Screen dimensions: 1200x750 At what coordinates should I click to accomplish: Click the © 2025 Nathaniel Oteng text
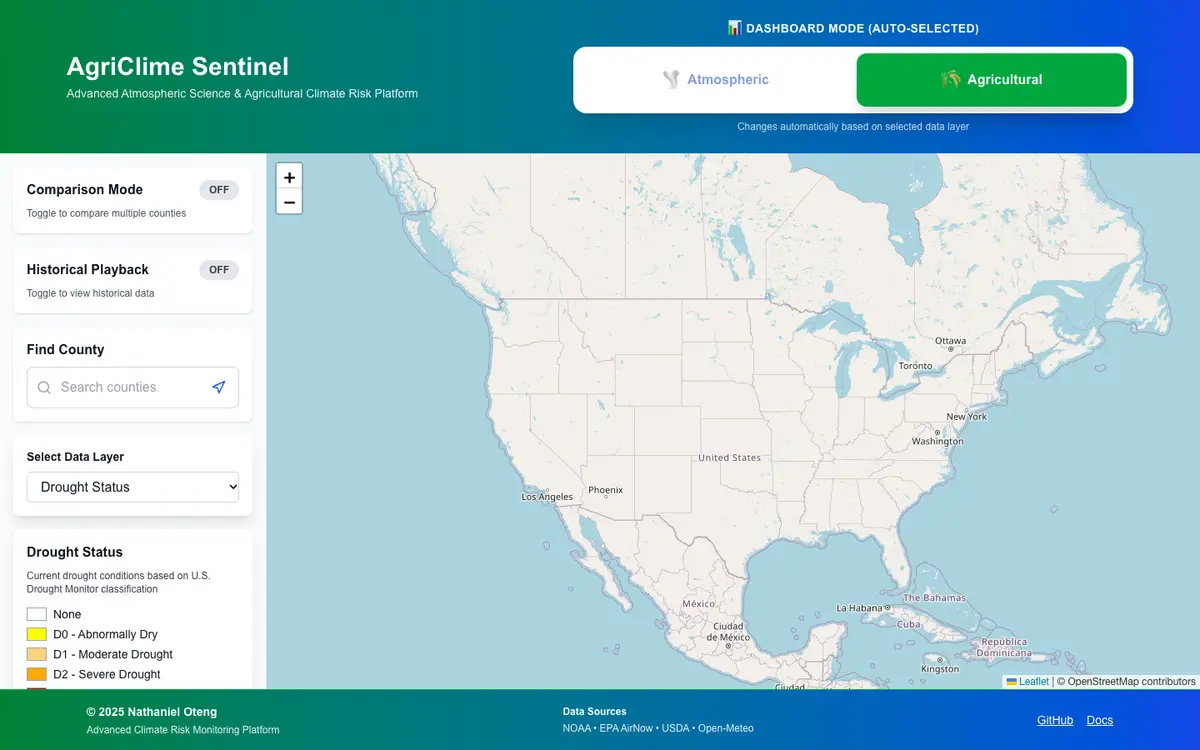[152, 712]
